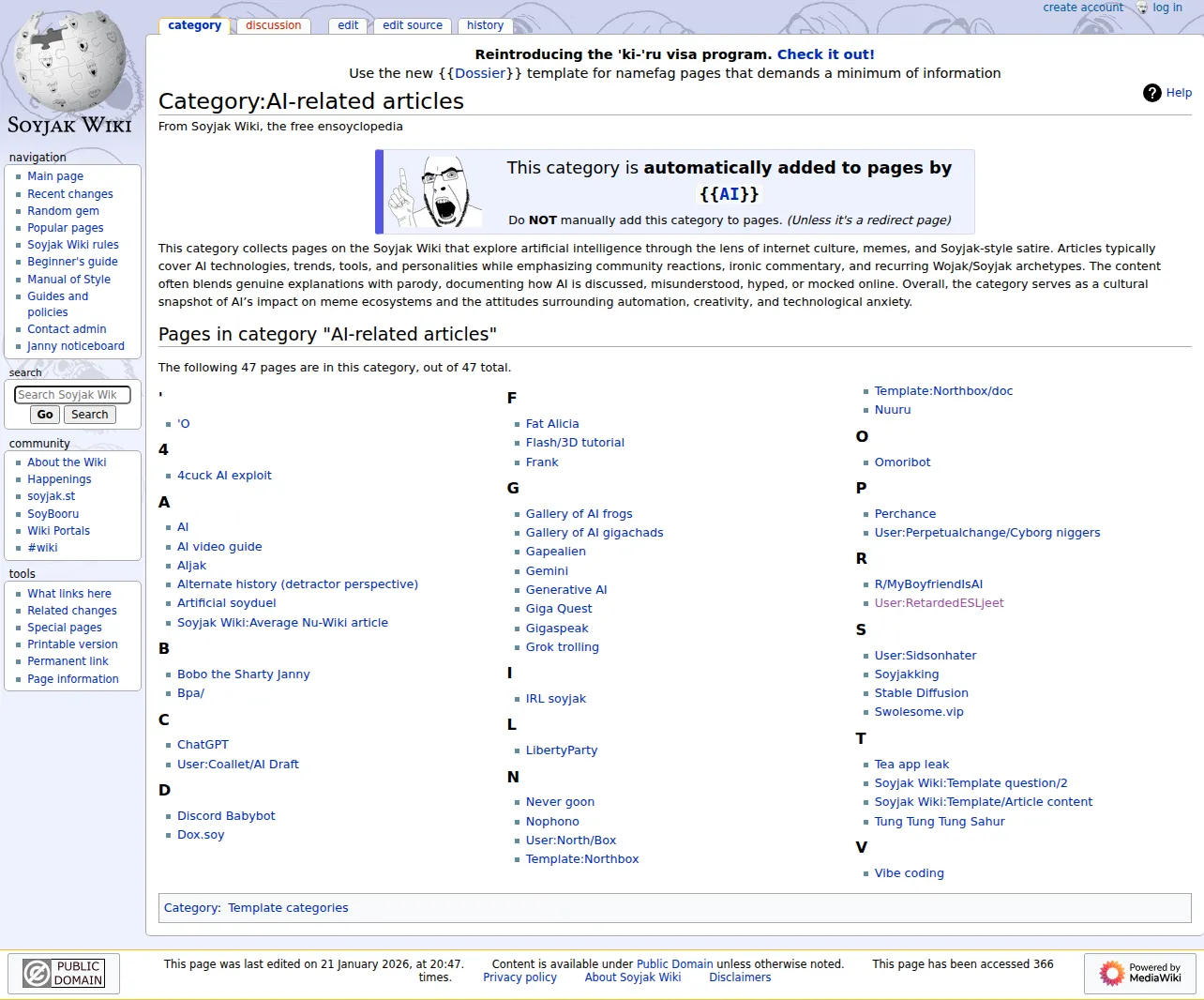Open What links here tool

[x=69, y=594]
